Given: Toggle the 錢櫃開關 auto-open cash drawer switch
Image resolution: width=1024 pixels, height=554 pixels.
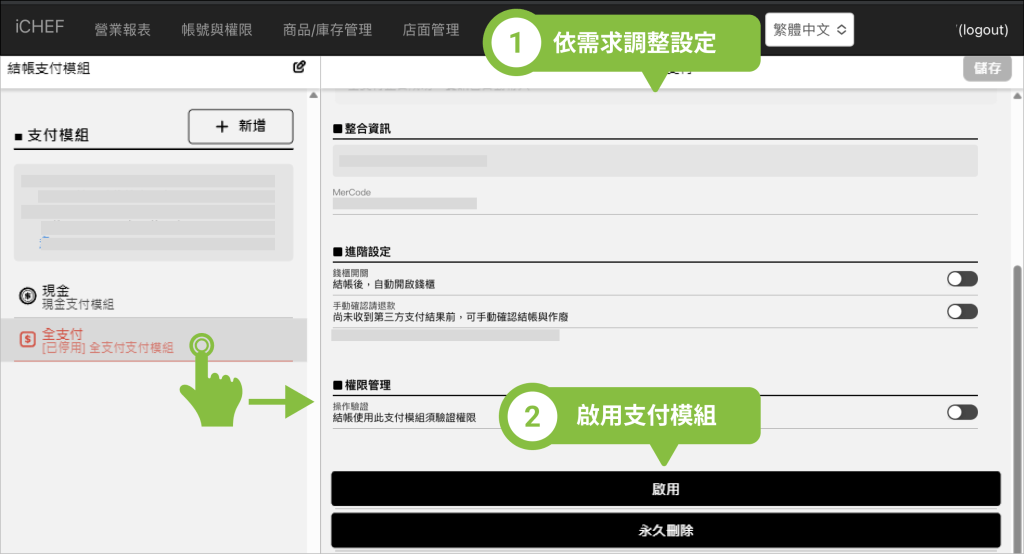Looking at the screenshot, I should (x=962, y=278).
